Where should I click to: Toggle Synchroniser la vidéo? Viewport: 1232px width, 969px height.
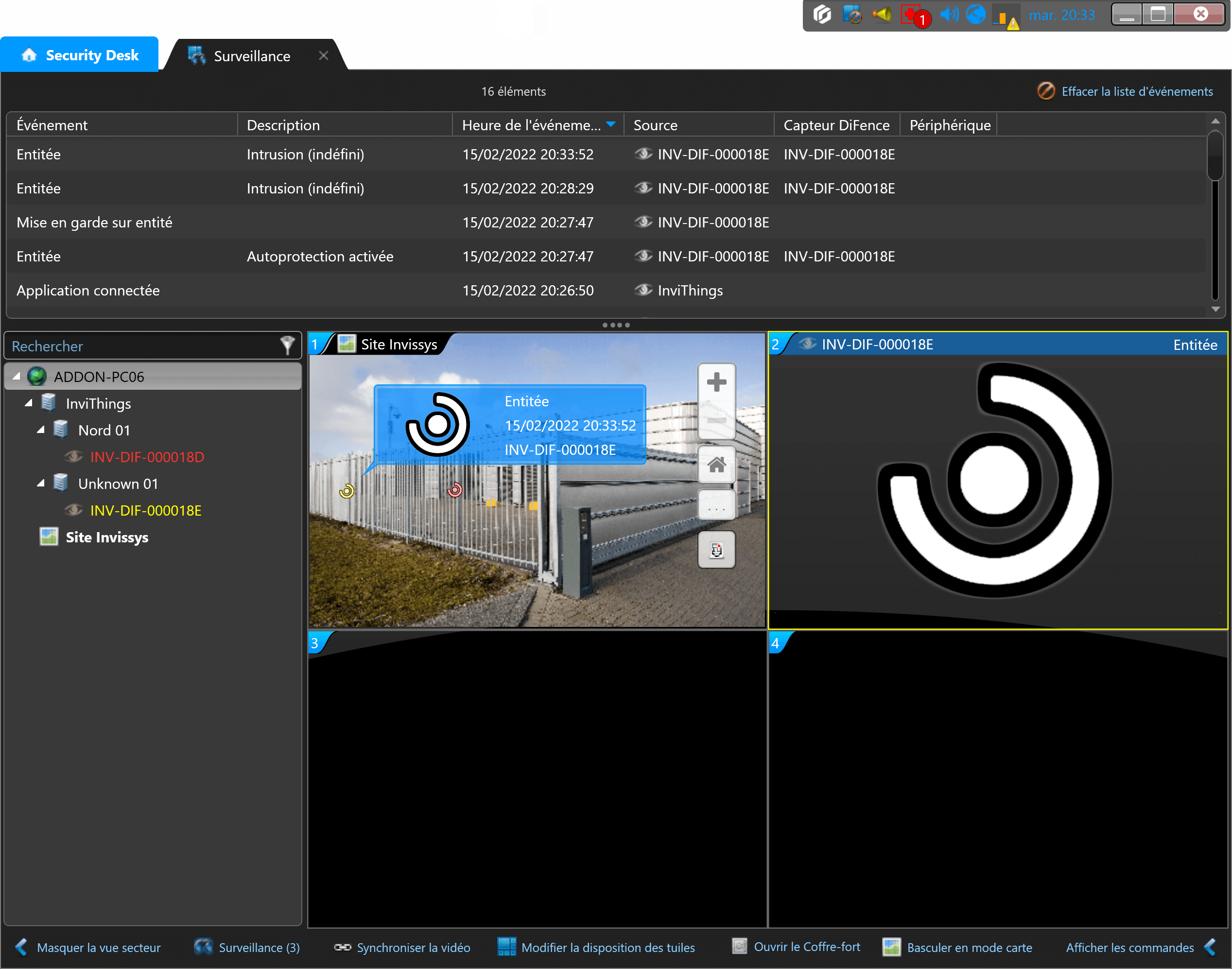pyautogui.click(x=403, y=948)
